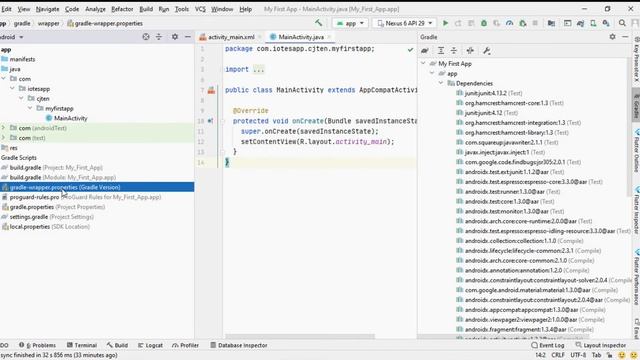Select local.properties (SDK Location)
This screenshot has height=360, width=640.
pyautogui.click(x=45, y=227)
